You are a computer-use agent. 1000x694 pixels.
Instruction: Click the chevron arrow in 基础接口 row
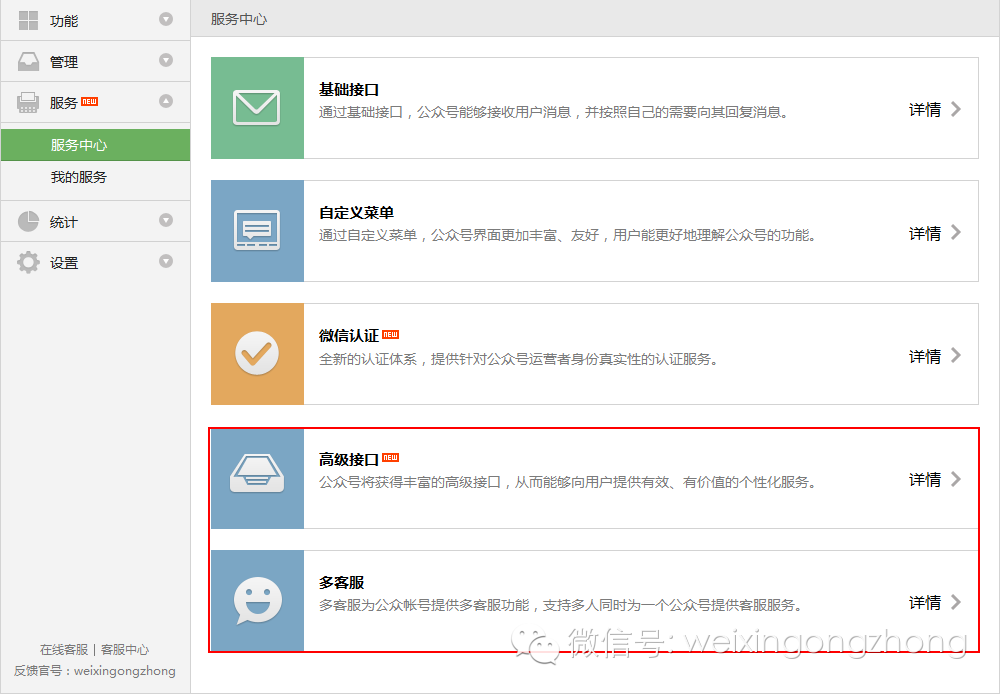[x=955, y=109]
